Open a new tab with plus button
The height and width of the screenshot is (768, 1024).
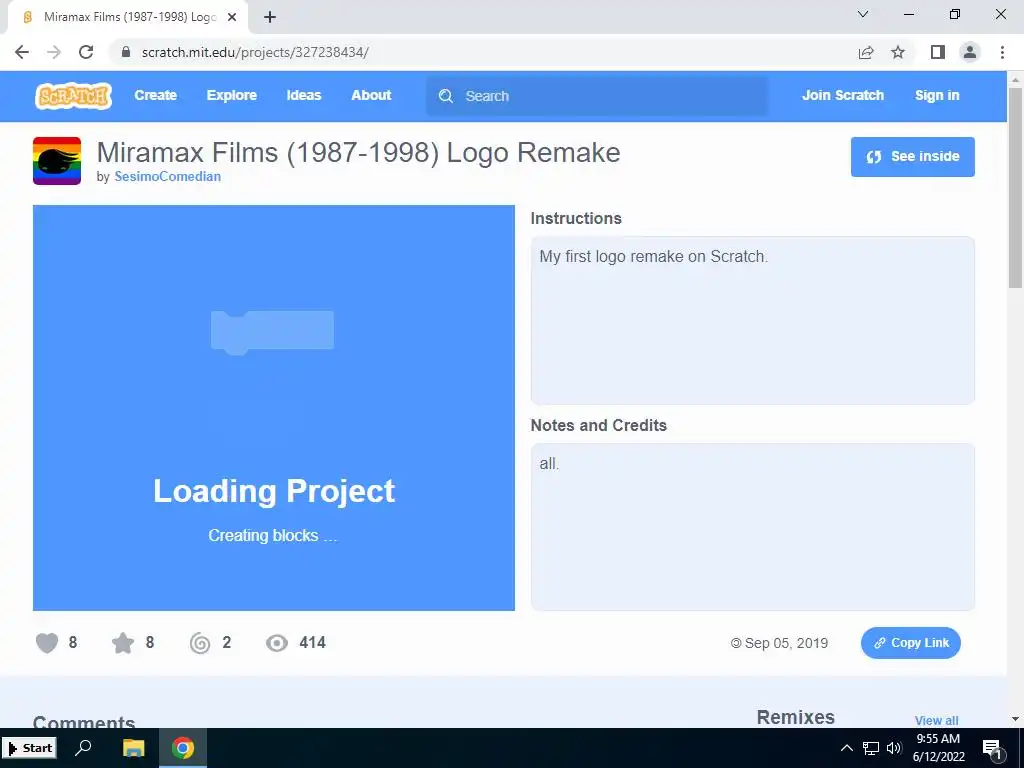click(270, 17)
